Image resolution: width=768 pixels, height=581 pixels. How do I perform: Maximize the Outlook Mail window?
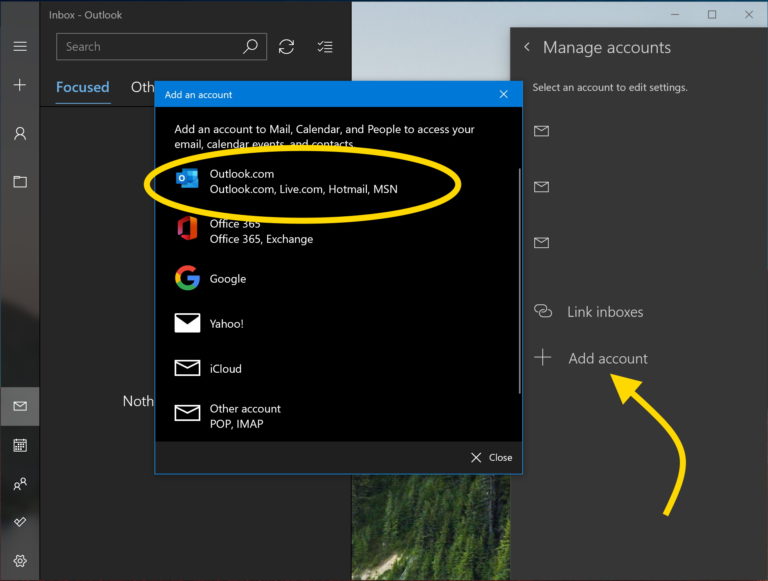tap(712, 14)
